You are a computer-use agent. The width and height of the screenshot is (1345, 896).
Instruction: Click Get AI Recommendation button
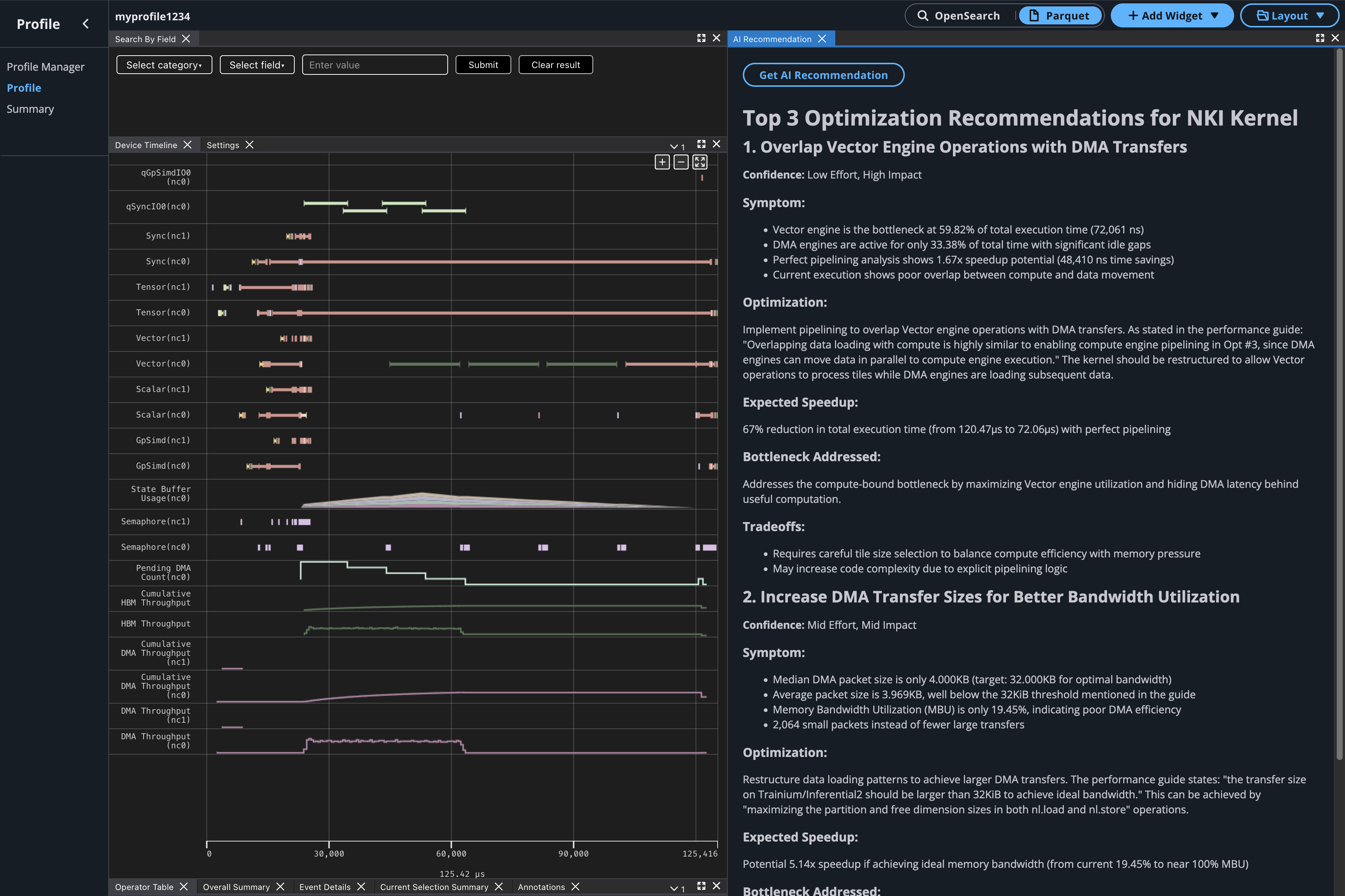pyautogui.click(x=823, y=75)
